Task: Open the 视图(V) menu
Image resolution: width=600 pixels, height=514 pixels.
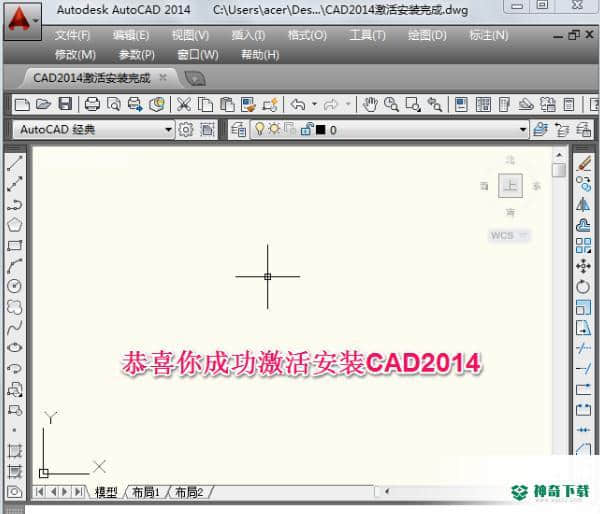Action: (x=190, y=36)
